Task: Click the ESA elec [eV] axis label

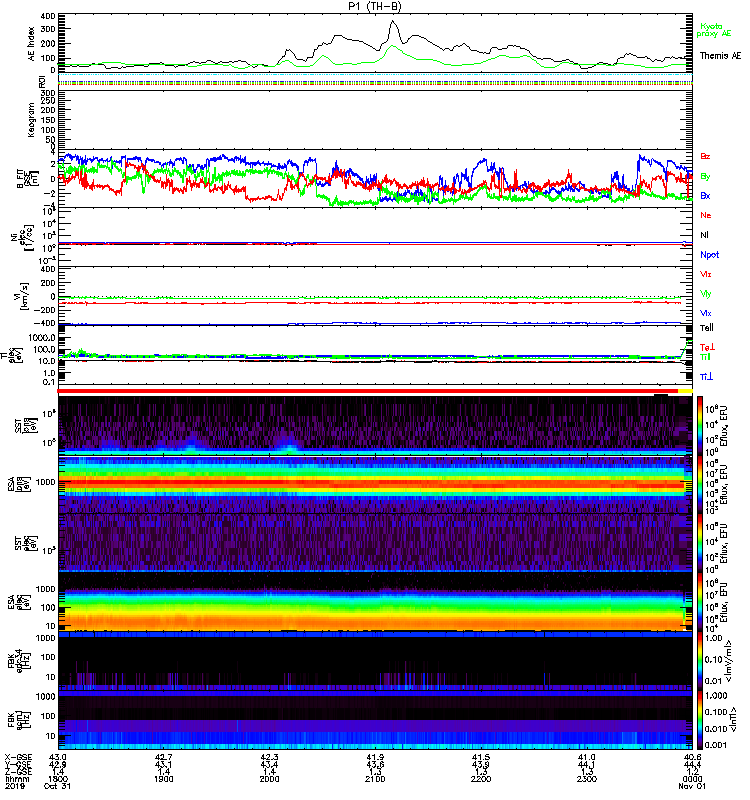Action: [17, 603]
